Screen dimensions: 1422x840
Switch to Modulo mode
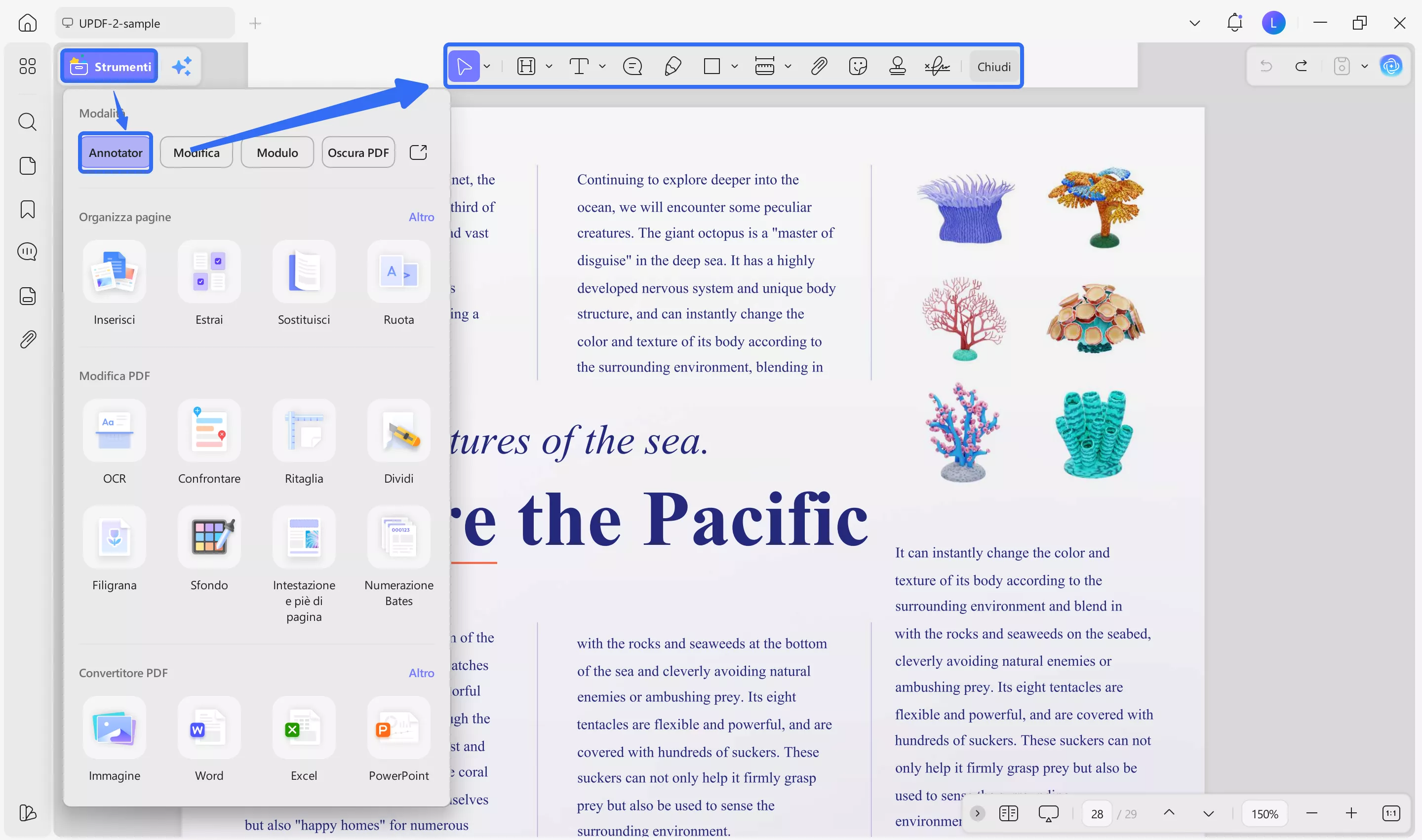277,153
